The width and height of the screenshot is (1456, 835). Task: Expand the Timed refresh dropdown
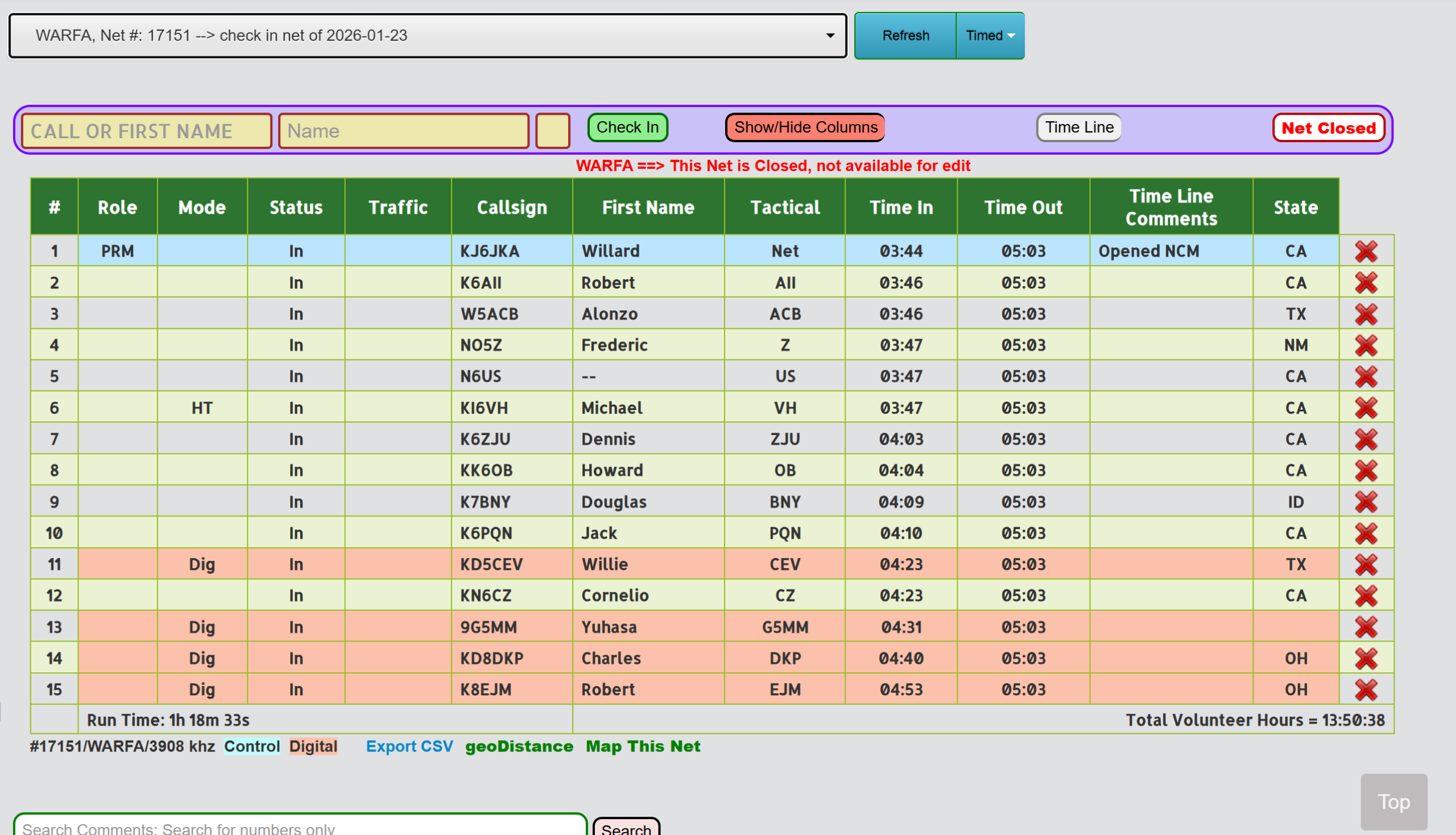[x=990, y=36]
